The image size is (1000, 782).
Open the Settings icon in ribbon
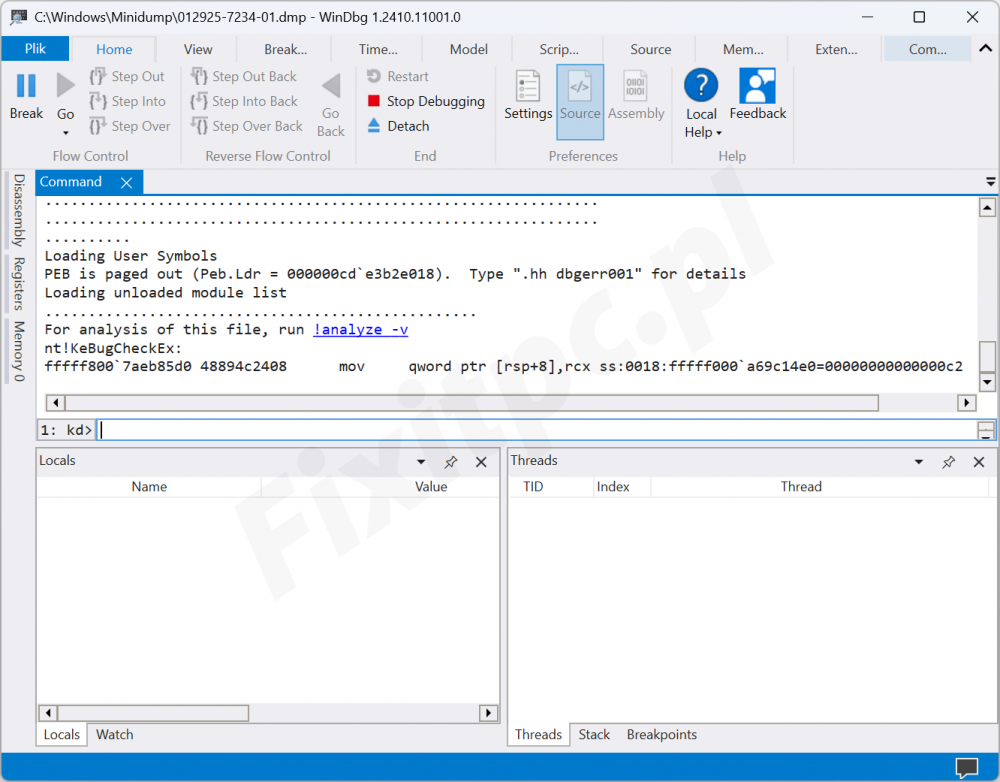(528, 87)
